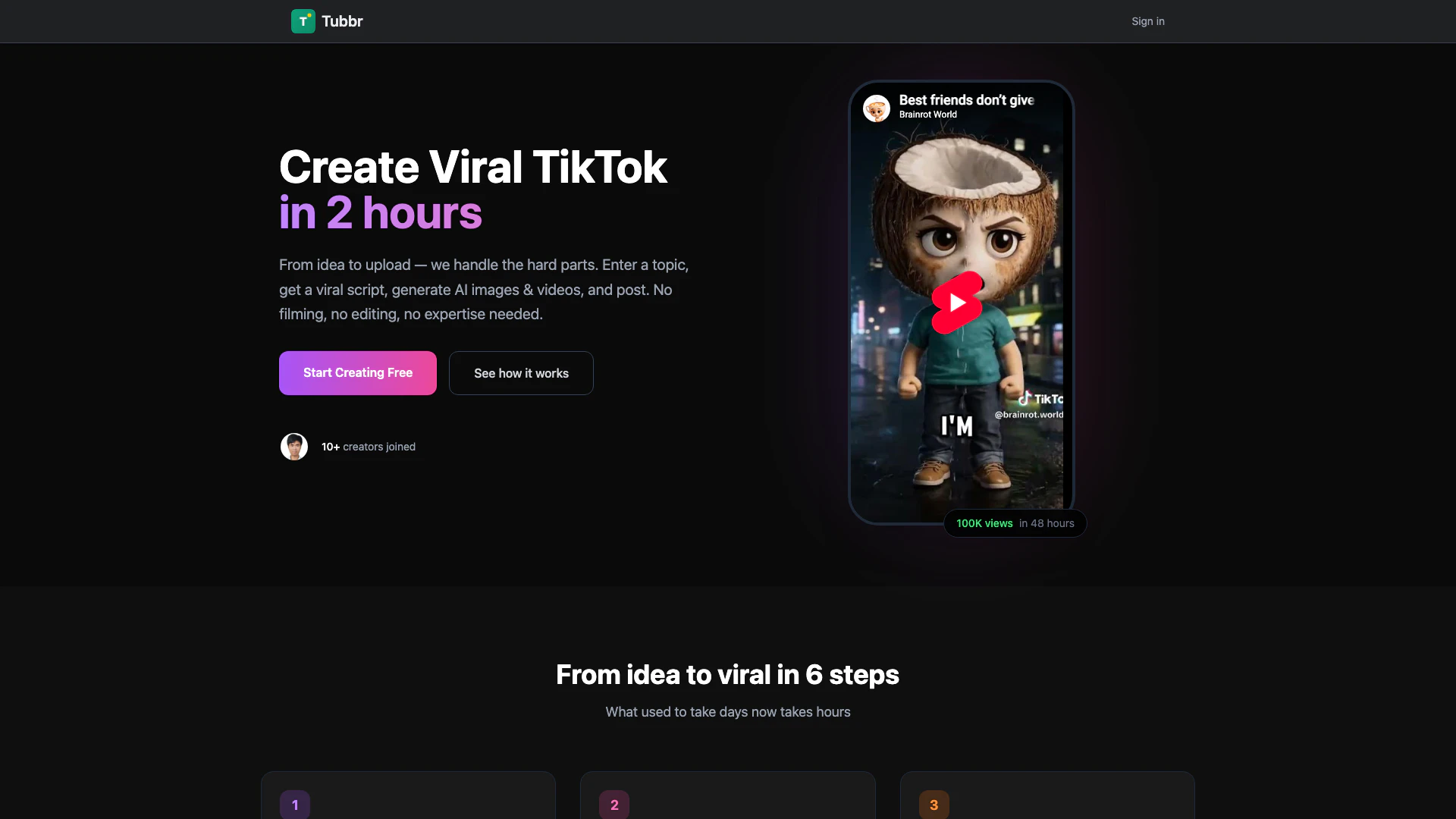Click the 100K views in 48 hours badge
Screen dimensions: 1456x819
pos(1015,523)
